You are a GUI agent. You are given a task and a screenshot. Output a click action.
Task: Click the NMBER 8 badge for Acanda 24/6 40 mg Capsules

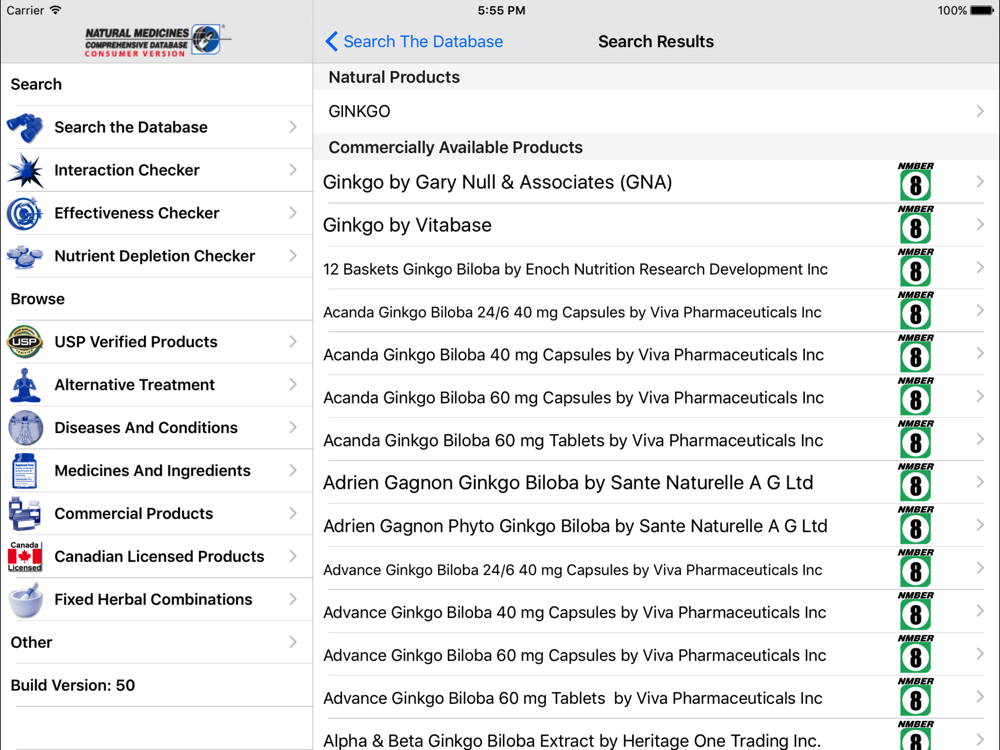[915, 311]
